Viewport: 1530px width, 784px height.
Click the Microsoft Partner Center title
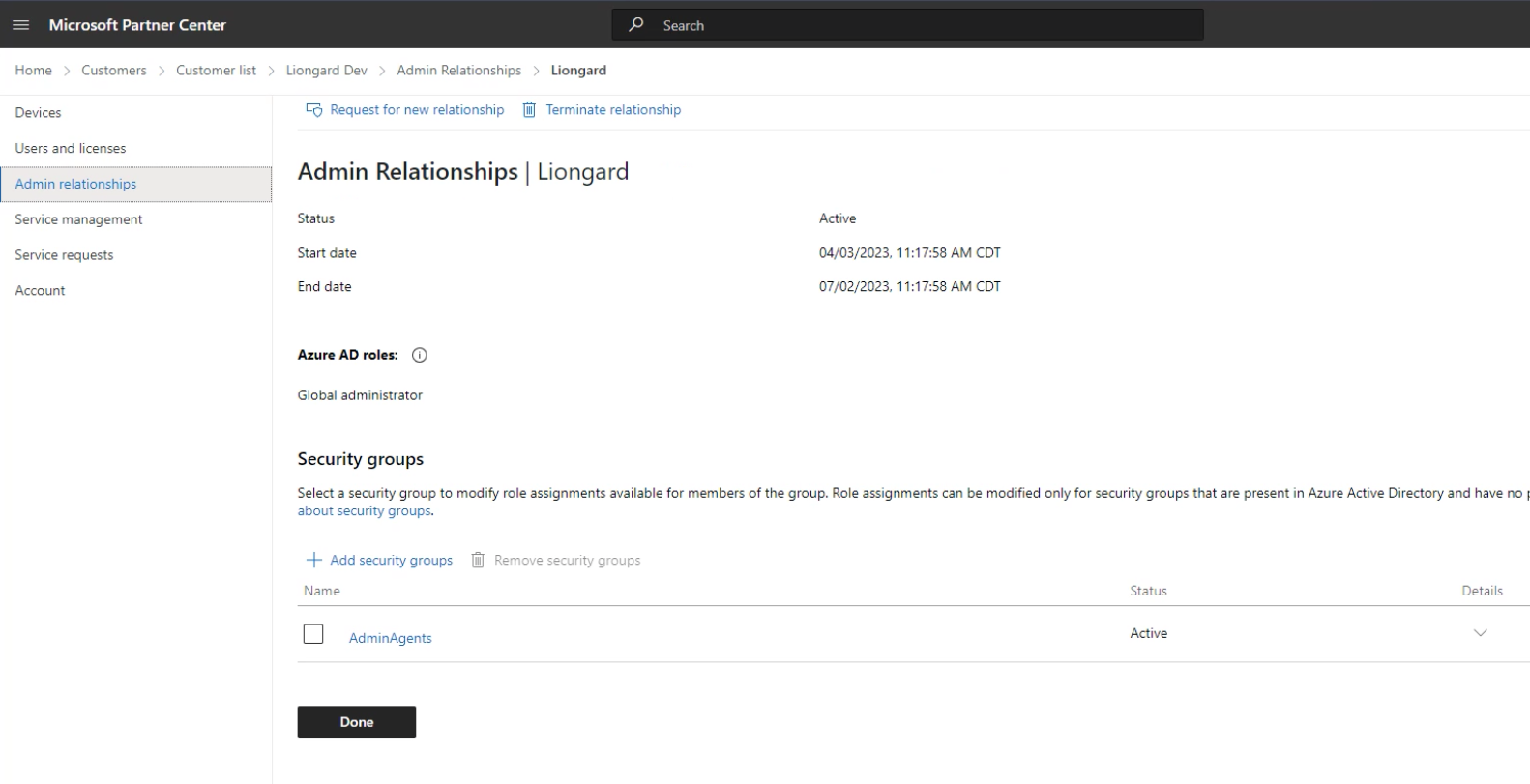tap(137, 25)
